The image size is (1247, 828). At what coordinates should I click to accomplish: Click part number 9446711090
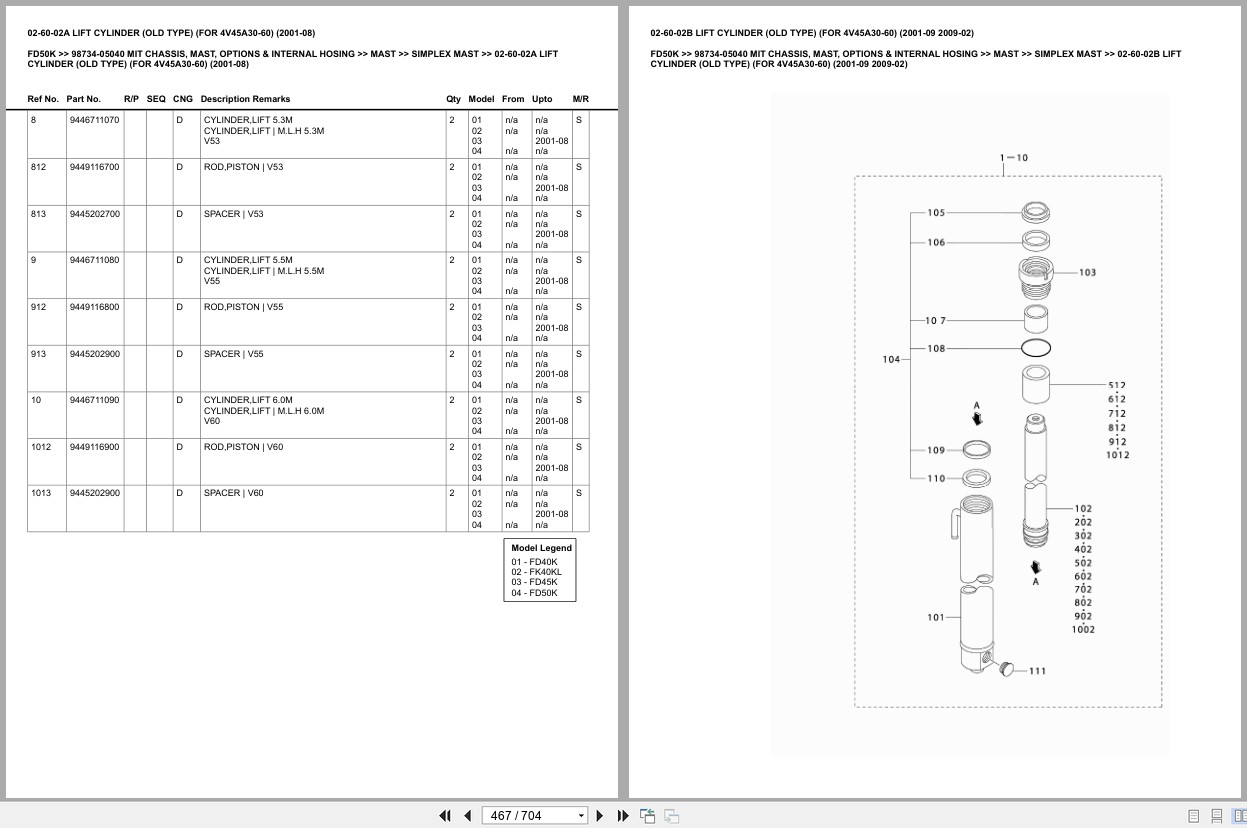[94, 400]
